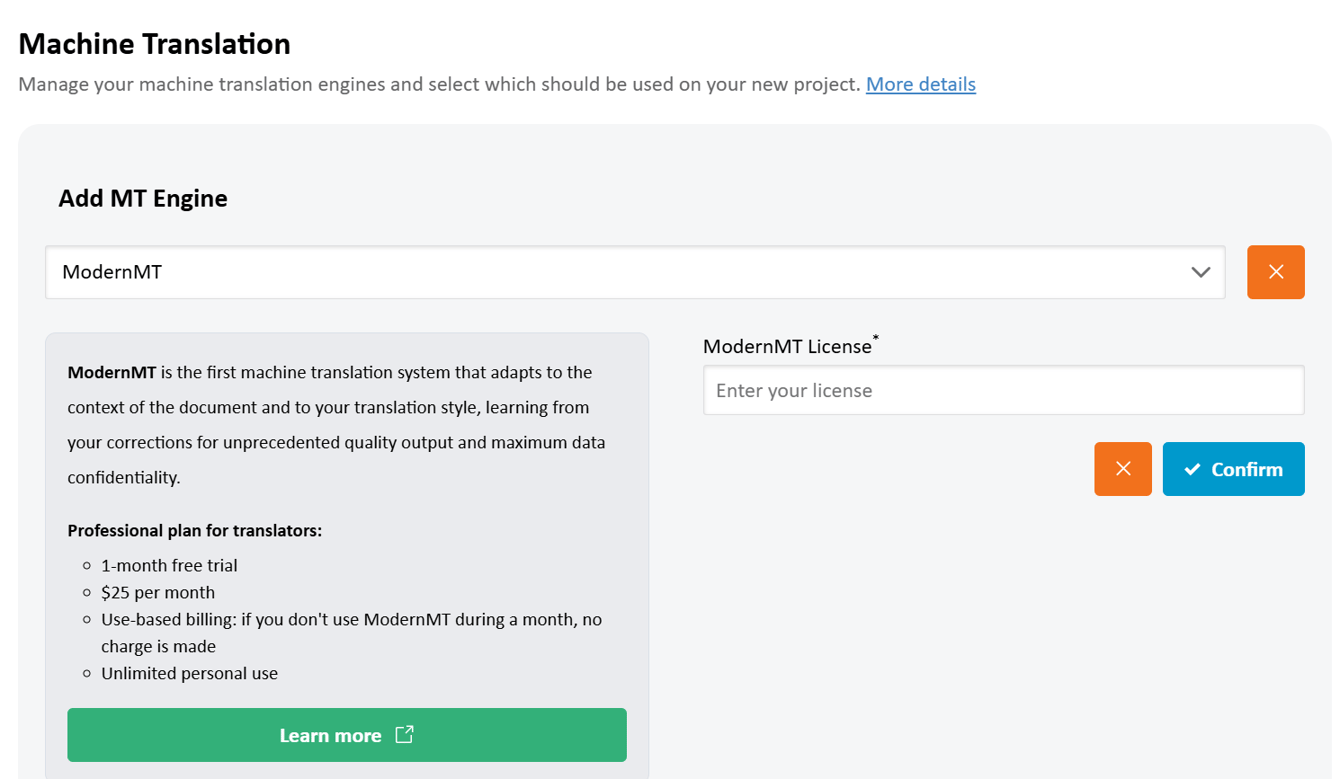1340x779 pixels.
Task: Click orange X icon next to Confirm
Action: point(1122,469)
